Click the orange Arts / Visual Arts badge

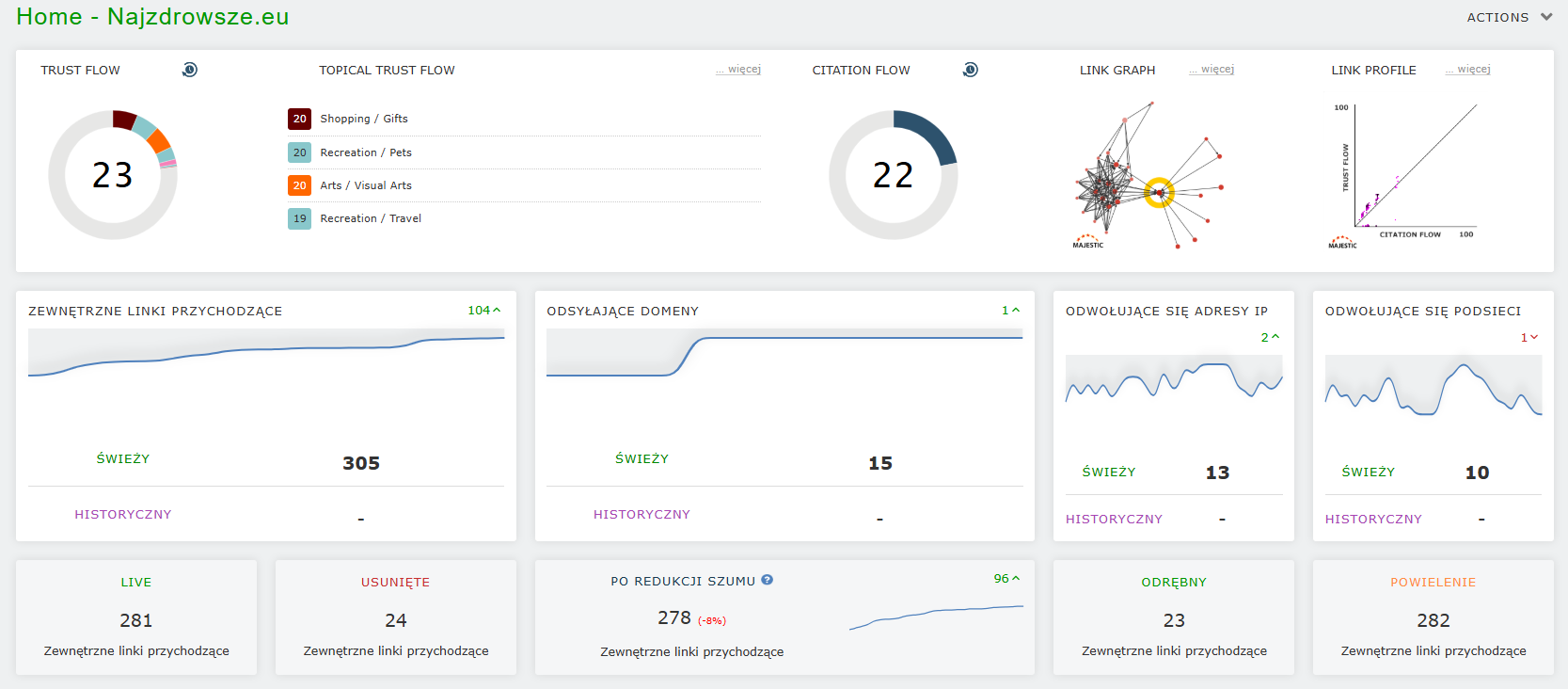pyautogui.click(x=299, y=185)
